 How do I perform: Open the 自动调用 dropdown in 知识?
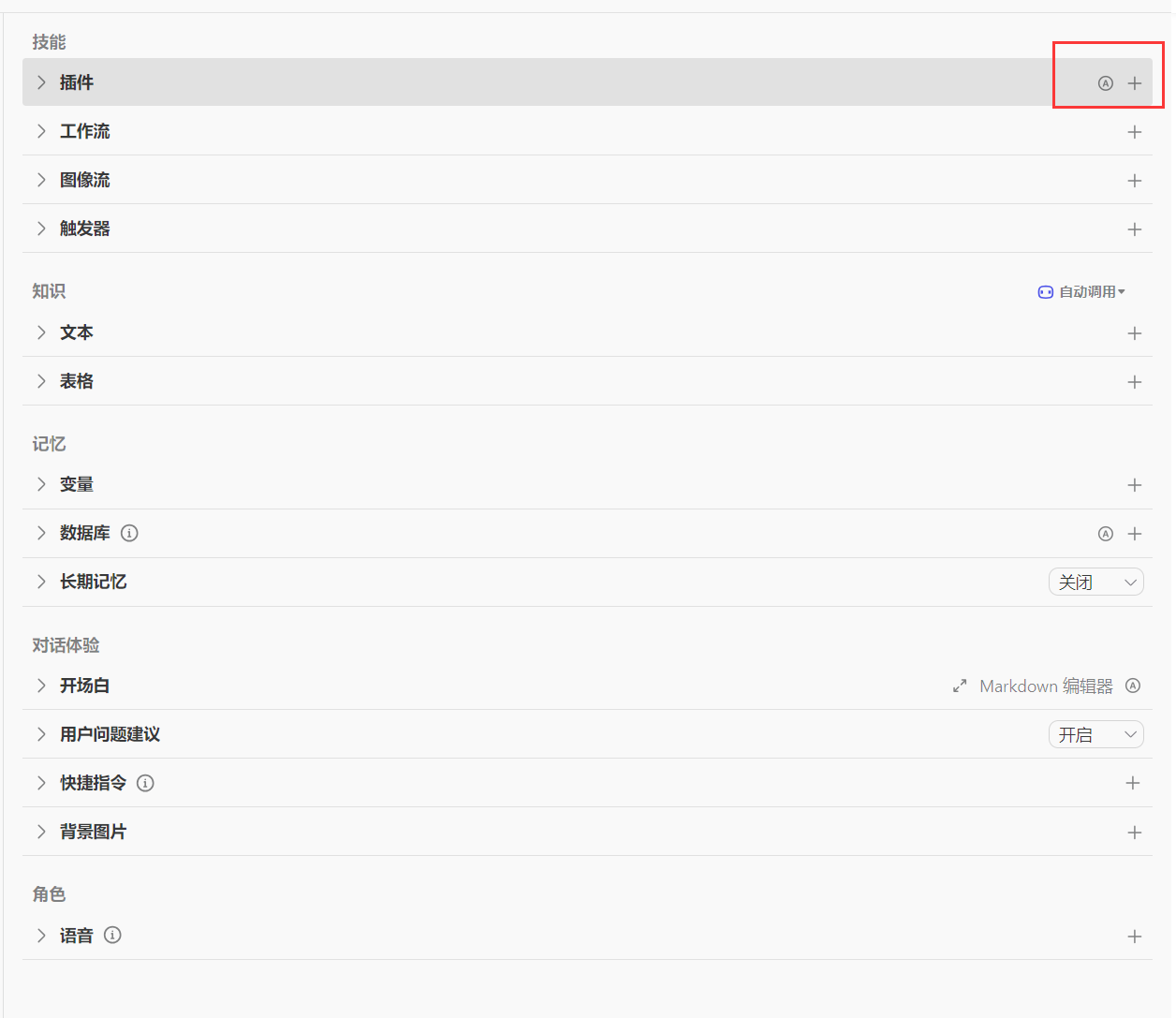pyautogui.click(x=1082, y=292)
